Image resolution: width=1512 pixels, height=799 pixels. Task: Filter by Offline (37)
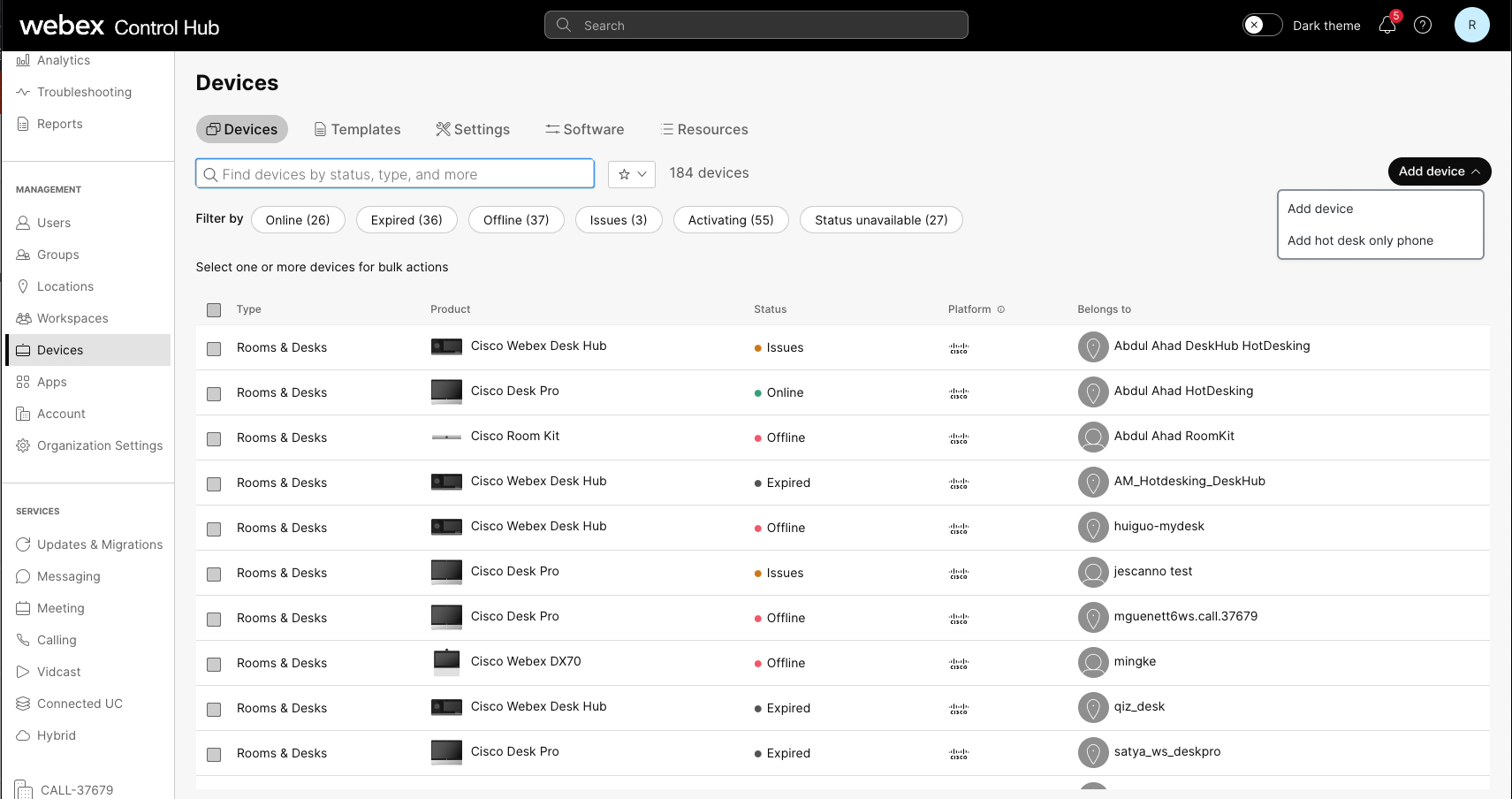tap(516, 220)
